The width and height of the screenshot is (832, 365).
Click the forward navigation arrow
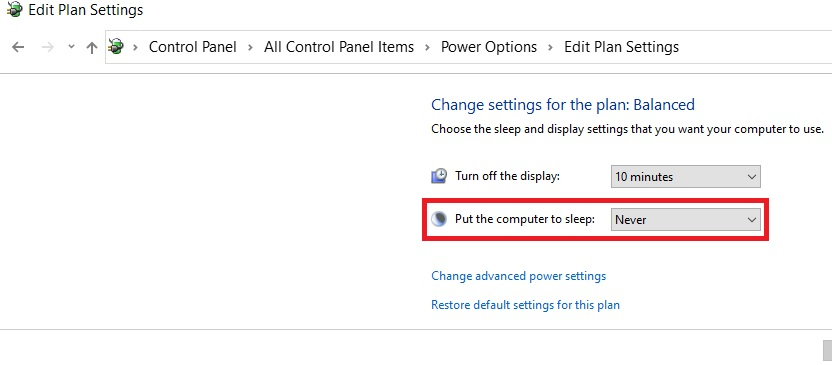(x=48, y=47)
